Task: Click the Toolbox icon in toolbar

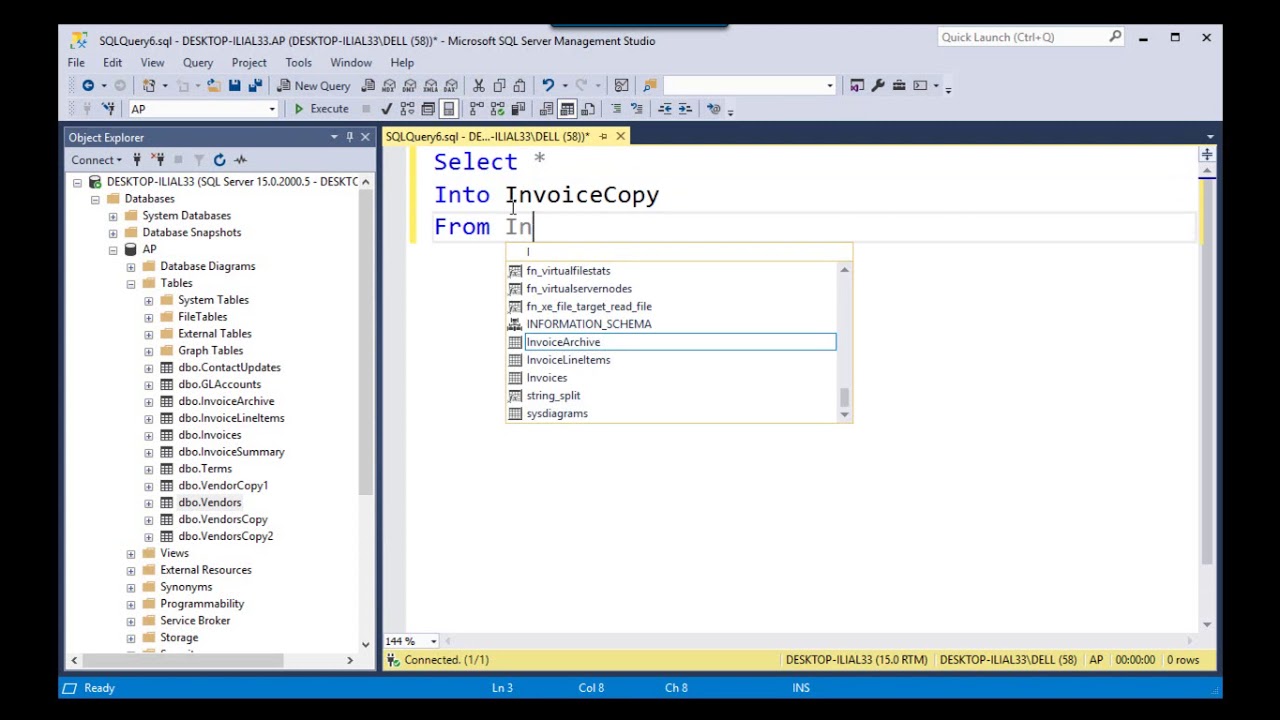Action: click(x=899, y=85)
